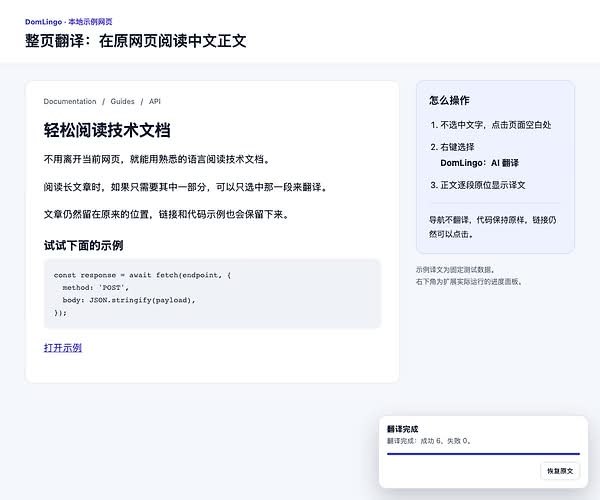Click the paragraph starting 文章仍然留在原来的位置

[x=167, y=214]
